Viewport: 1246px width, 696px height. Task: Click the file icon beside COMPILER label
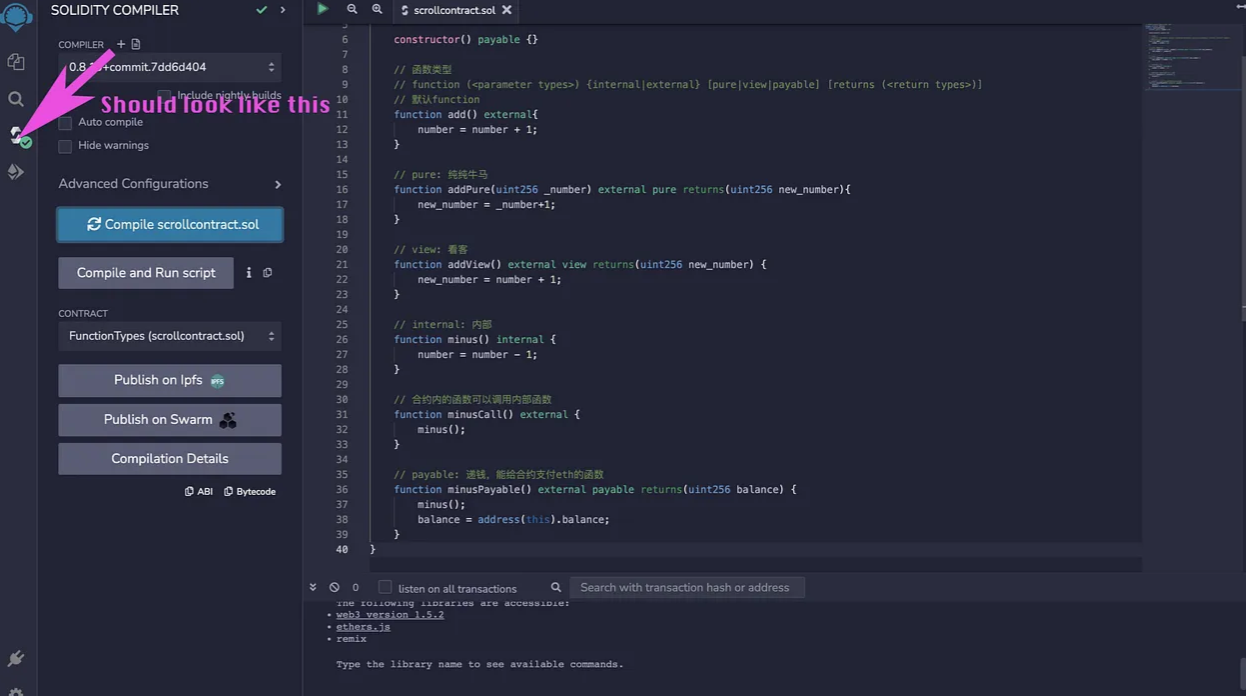[136, 44]
